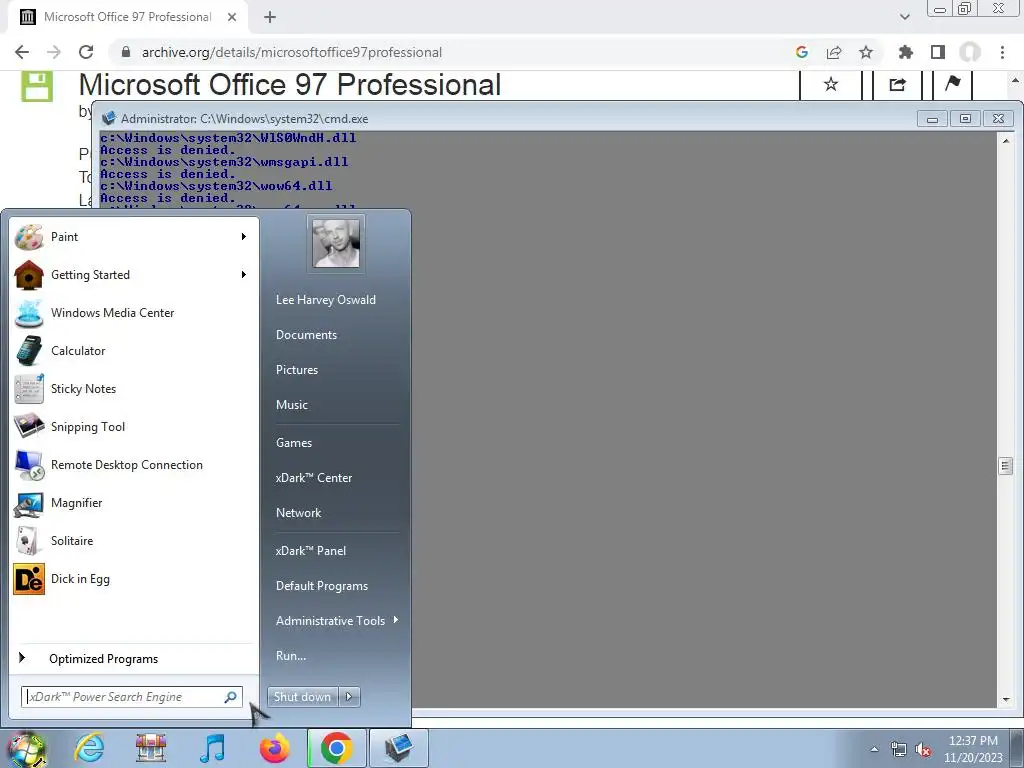Reload the archive.org page
Screen dimensions: 1024x768
tap(86, 52)
